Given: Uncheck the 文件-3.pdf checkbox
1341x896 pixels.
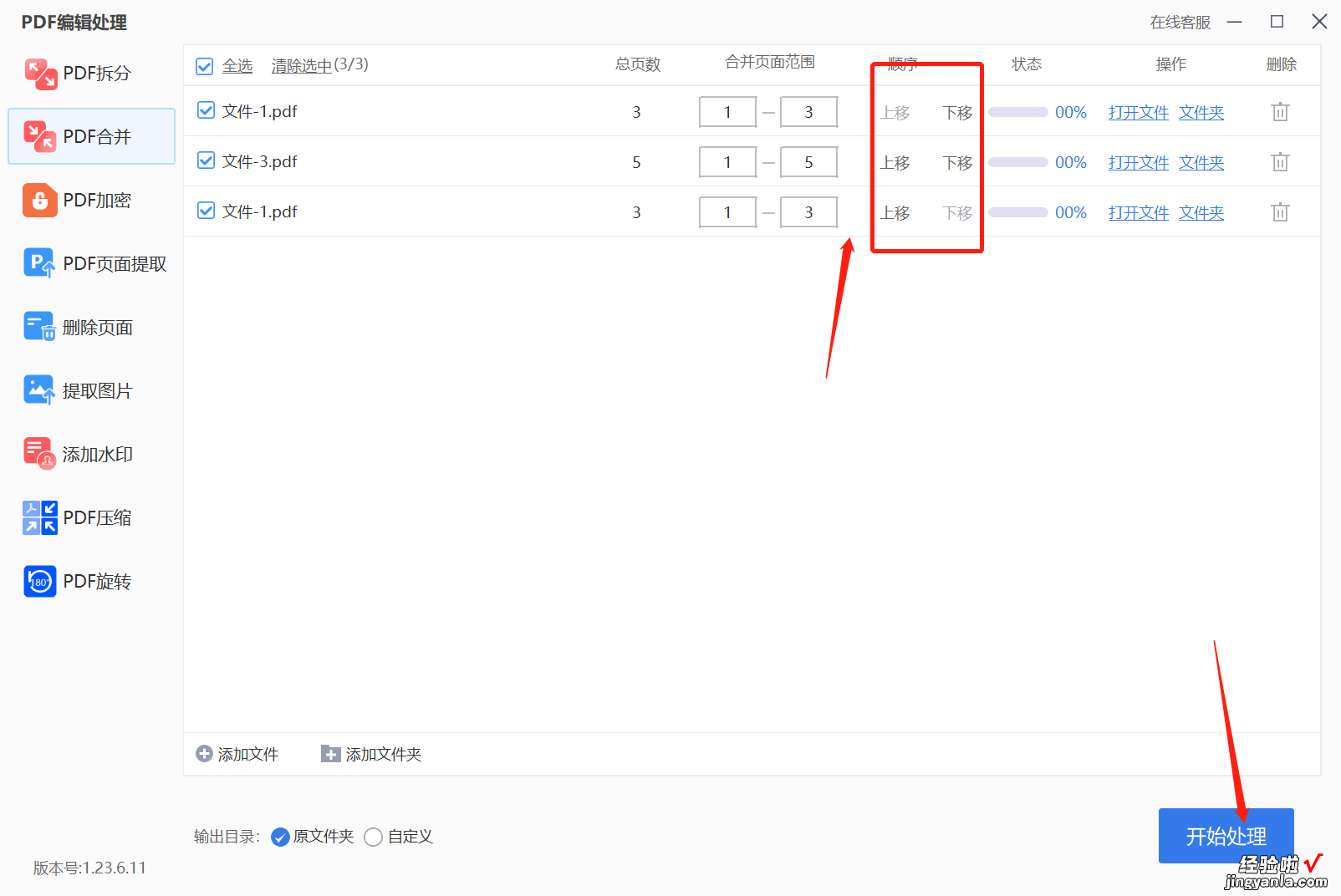Looking at the screenshot, I should coord(206,160).
